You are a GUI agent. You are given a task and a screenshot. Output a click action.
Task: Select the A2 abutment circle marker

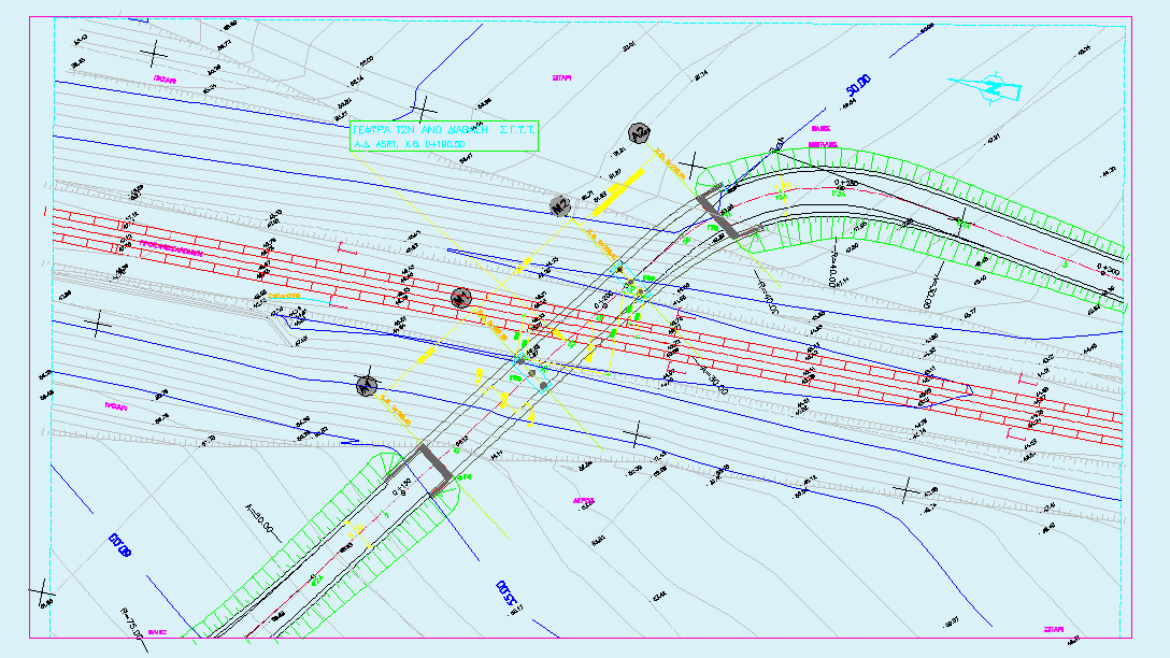pyautogui.click(x=639, y=134)
